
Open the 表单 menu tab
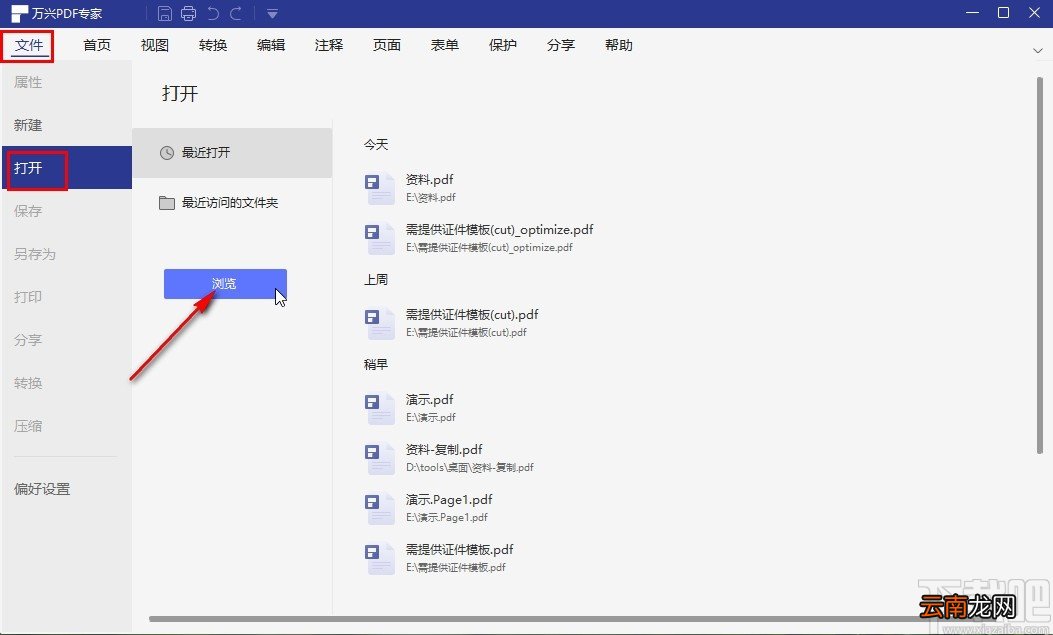pyautogui.click(x=445, y=45)
